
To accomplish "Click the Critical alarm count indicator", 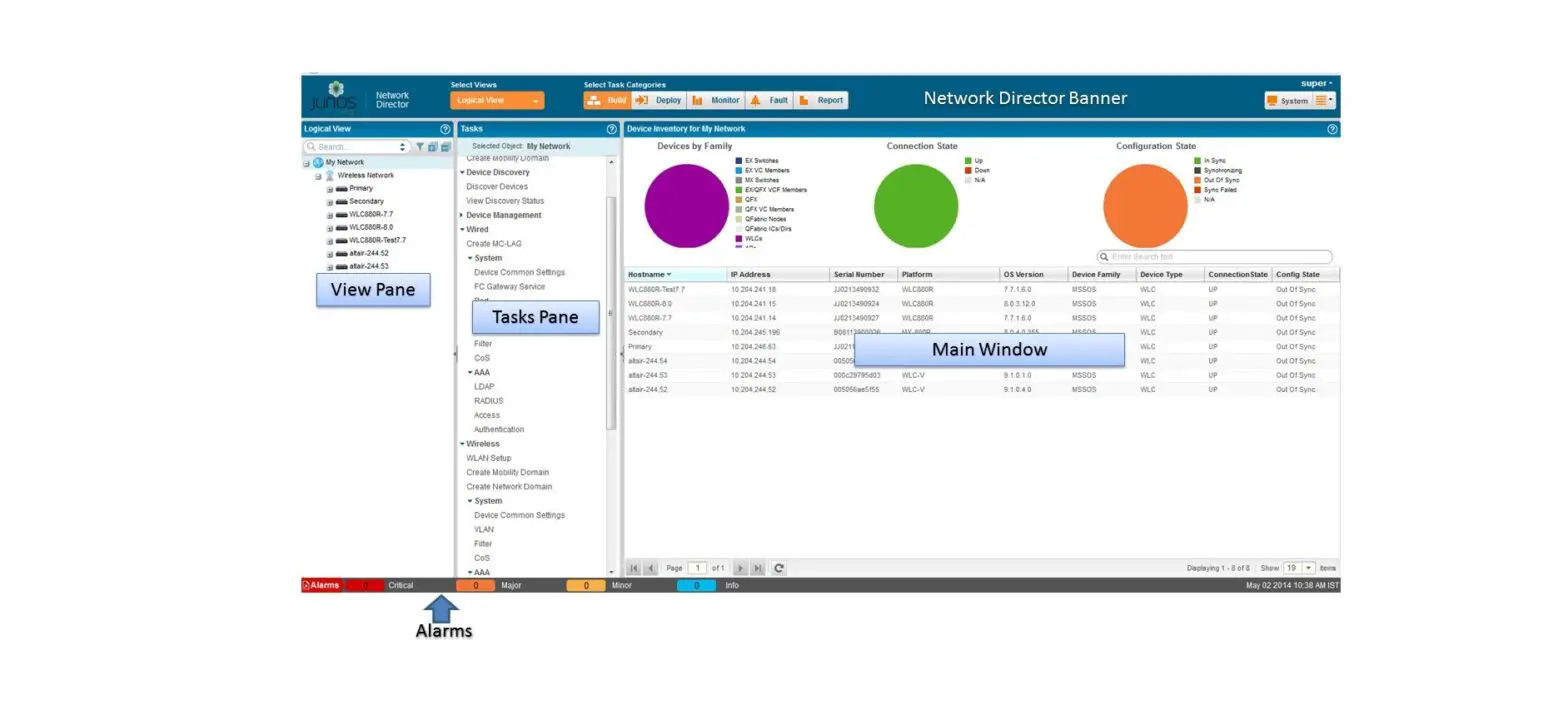I will click(x=365, y=585).
